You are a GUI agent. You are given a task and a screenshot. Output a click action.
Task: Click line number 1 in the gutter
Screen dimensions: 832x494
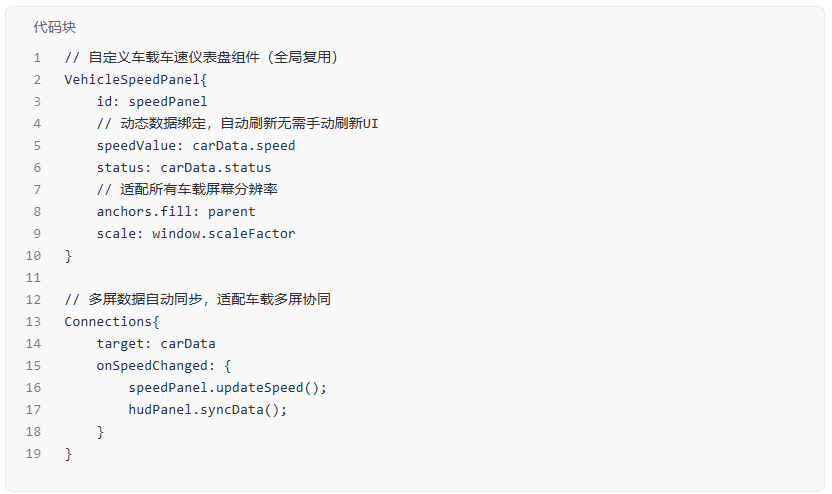[x=37, y=57]
